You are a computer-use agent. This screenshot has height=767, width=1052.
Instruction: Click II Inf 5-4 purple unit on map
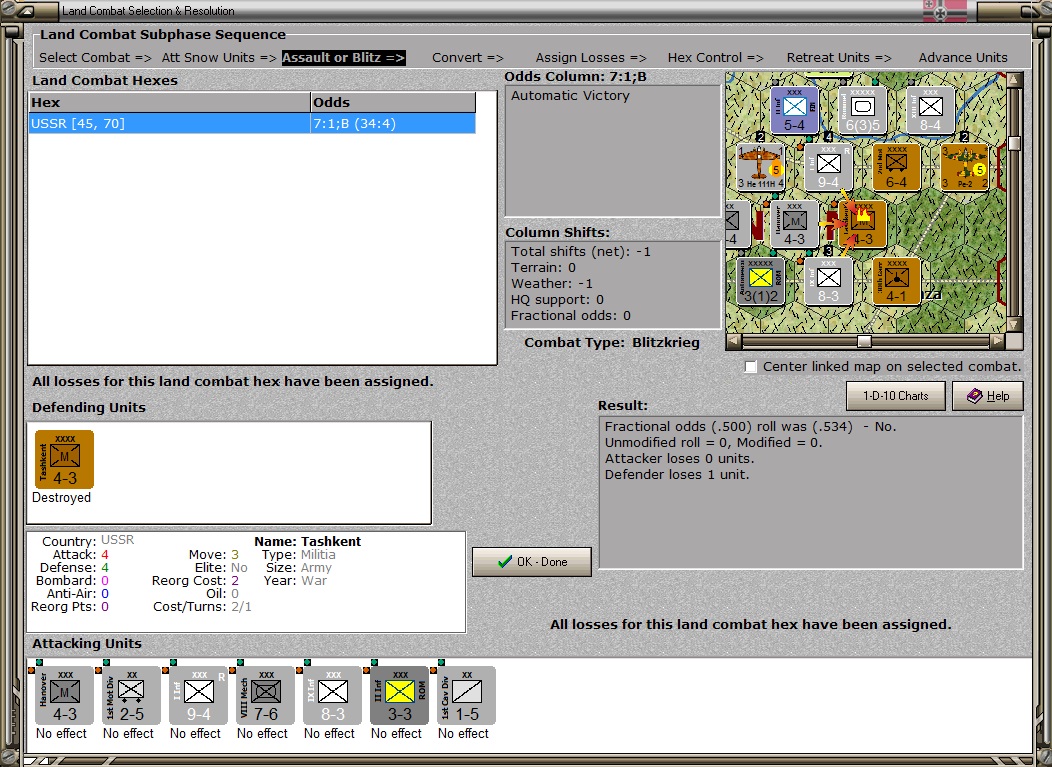[794, 111]
